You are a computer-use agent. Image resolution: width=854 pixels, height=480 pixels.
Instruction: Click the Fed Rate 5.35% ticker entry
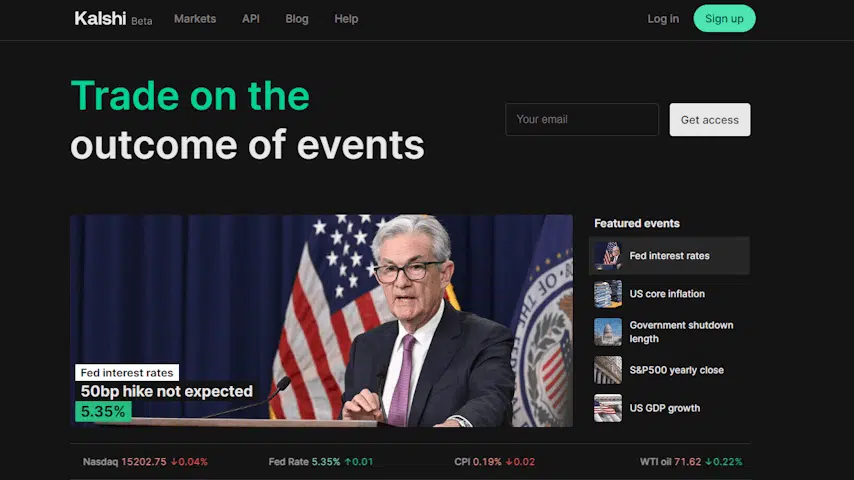321,461
